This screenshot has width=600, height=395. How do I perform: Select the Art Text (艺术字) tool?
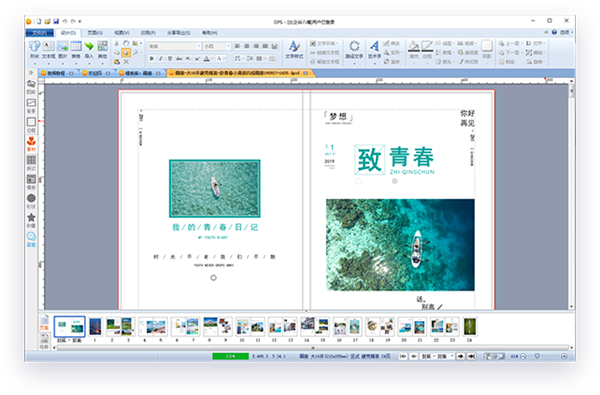pyautogui.click(x=375, y=50)
